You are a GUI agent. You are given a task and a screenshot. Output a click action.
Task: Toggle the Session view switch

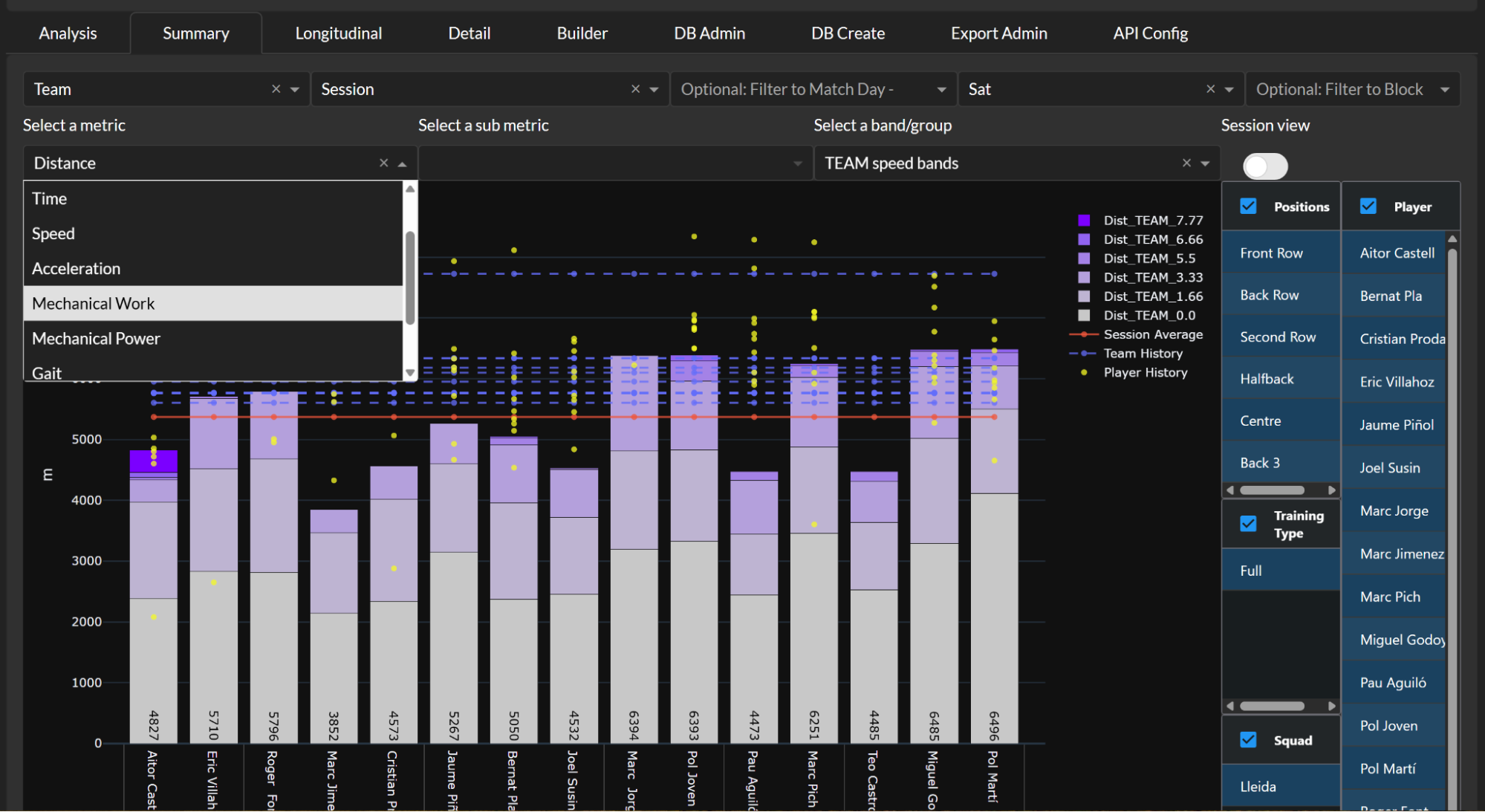point(1265,166)
